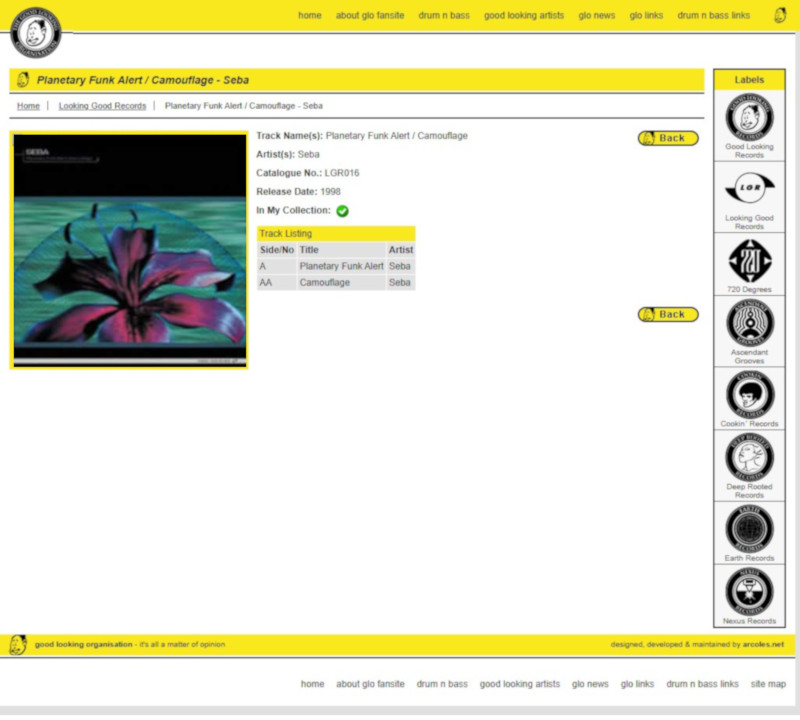Open the 720 Degrees label logo
This screenshot has width=800, height=720.
point(749,260)
